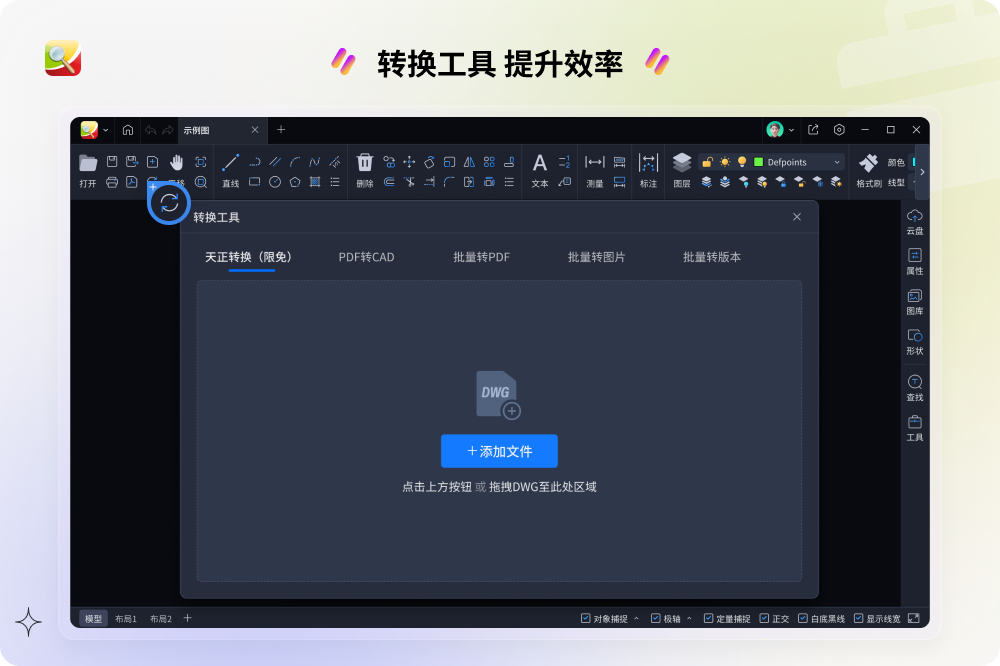The image size is (1000, 666).
Task: Open the 图库 gallery panel
Action: 915,301
